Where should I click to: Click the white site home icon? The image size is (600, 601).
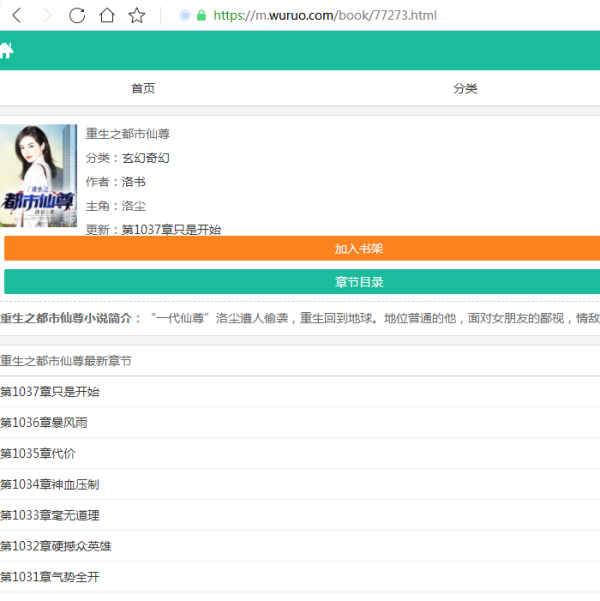click(x=7, y=51)
